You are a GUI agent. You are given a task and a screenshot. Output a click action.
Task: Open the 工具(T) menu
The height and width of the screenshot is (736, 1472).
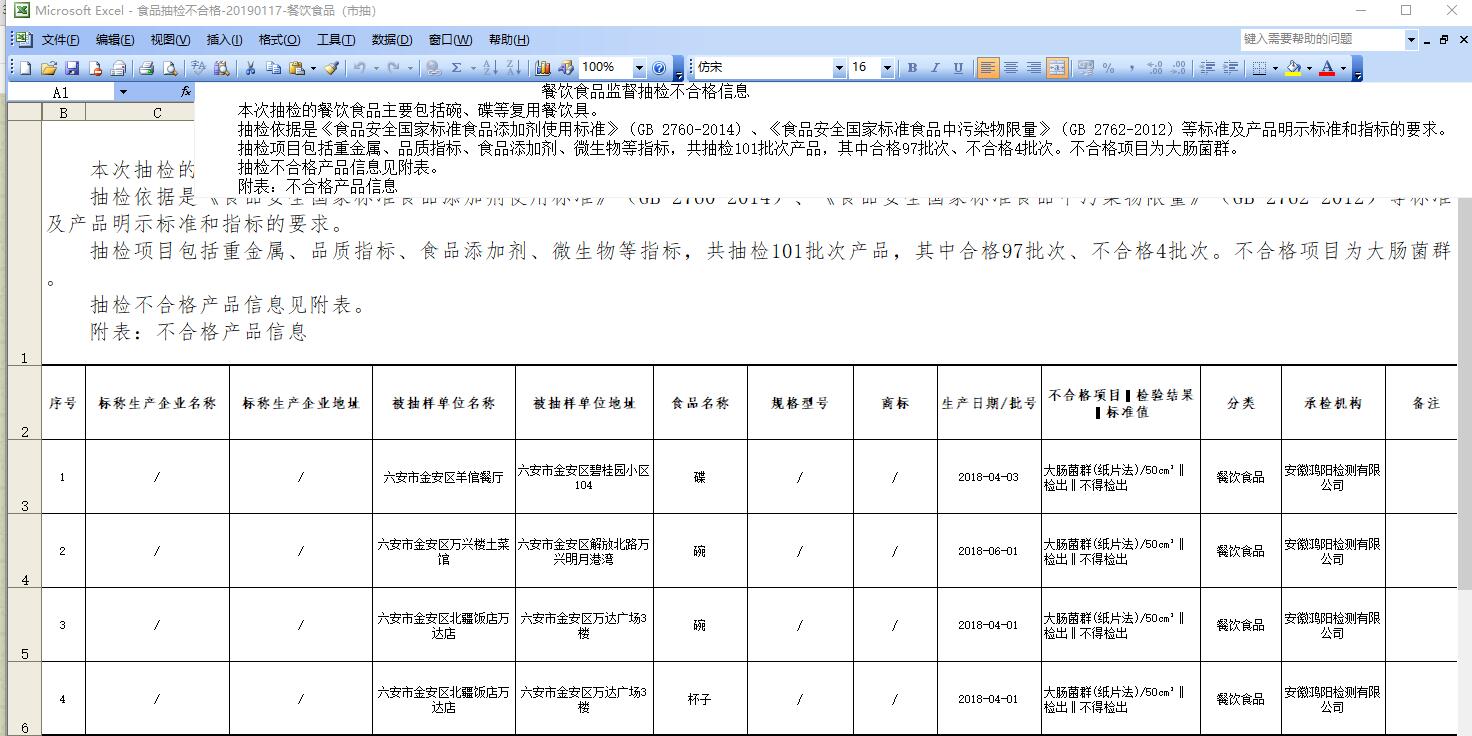click(x=335, y=40)
